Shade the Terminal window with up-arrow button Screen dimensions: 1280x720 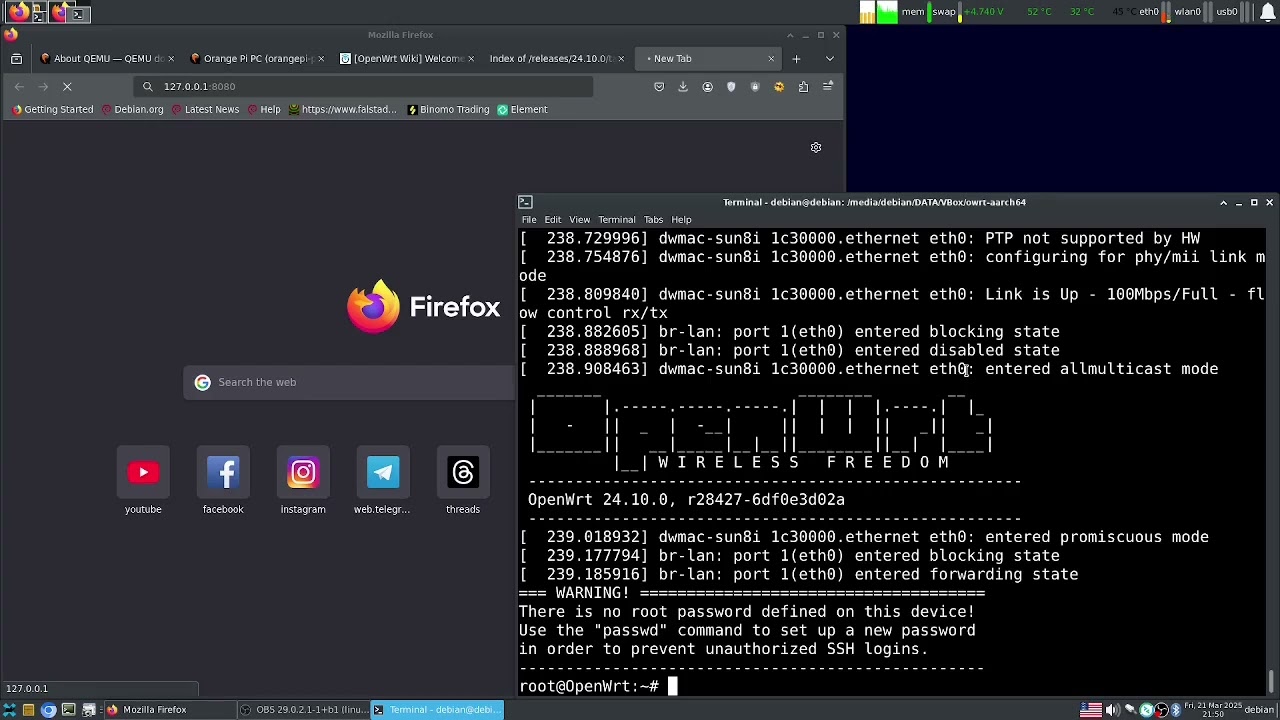click(x=1223, y=203)
